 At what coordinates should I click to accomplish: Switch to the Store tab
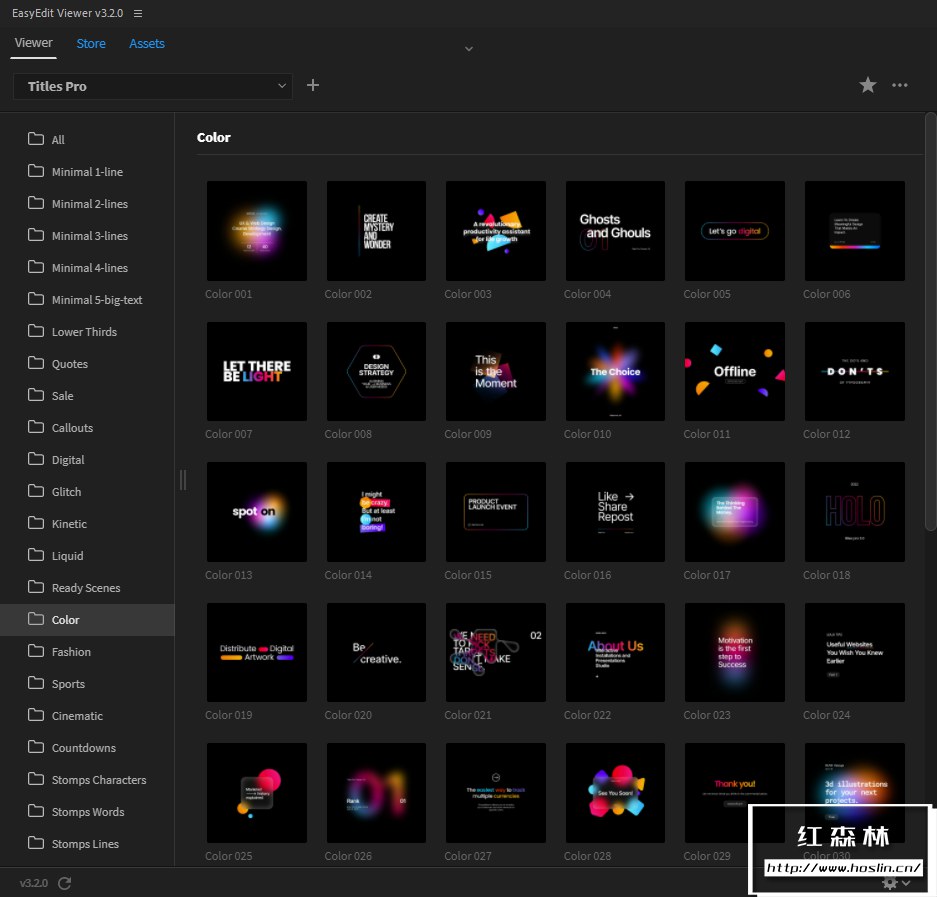click(91, 43)
